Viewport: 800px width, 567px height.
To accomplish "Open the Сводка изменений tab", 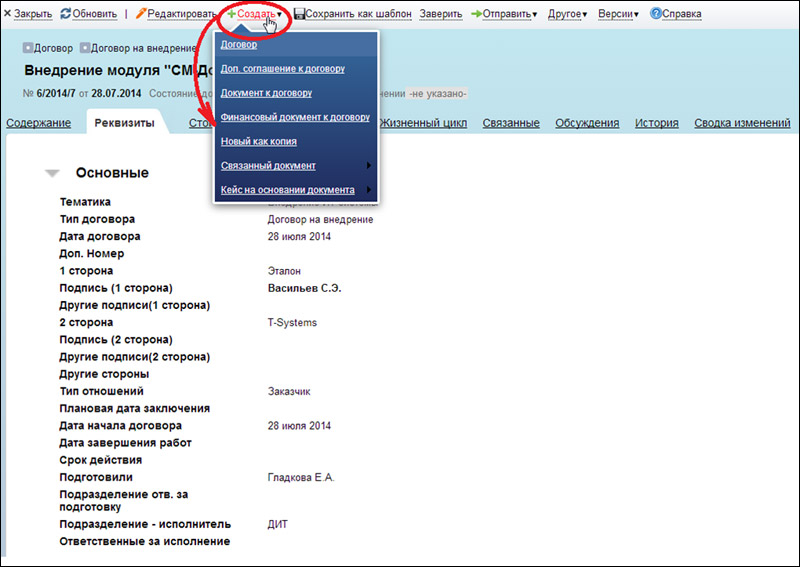I will click(742, 123).
